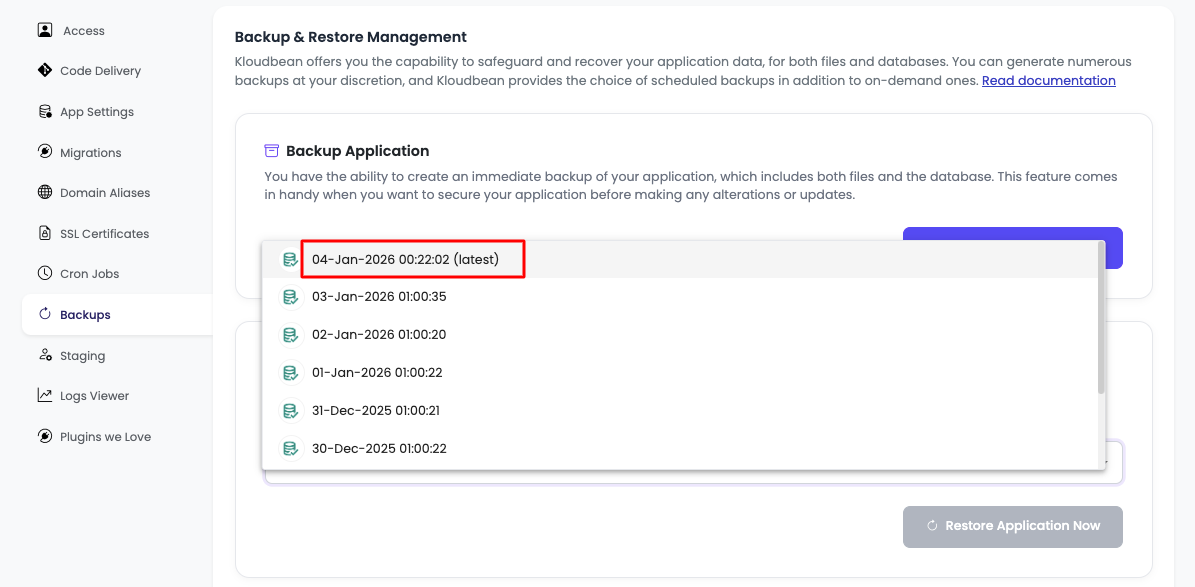Screen dimensions: 1195x587
Task: Click the backup list dropdown scrollbar
Action: point(1101,318)
